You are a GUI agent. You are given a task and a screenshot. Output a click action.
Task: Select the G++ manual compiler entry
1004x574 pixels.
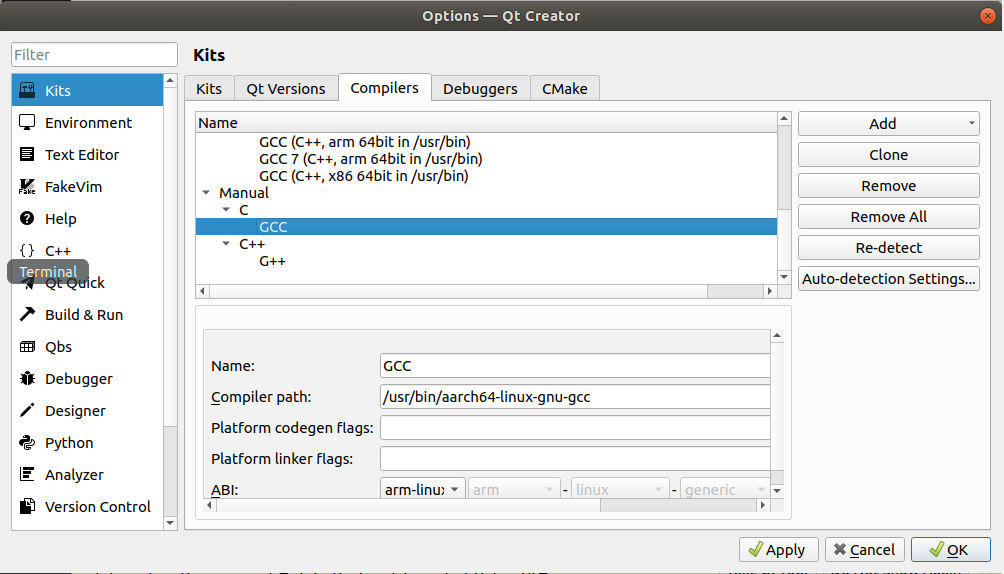pyautogui.click(x=273, y=261)
